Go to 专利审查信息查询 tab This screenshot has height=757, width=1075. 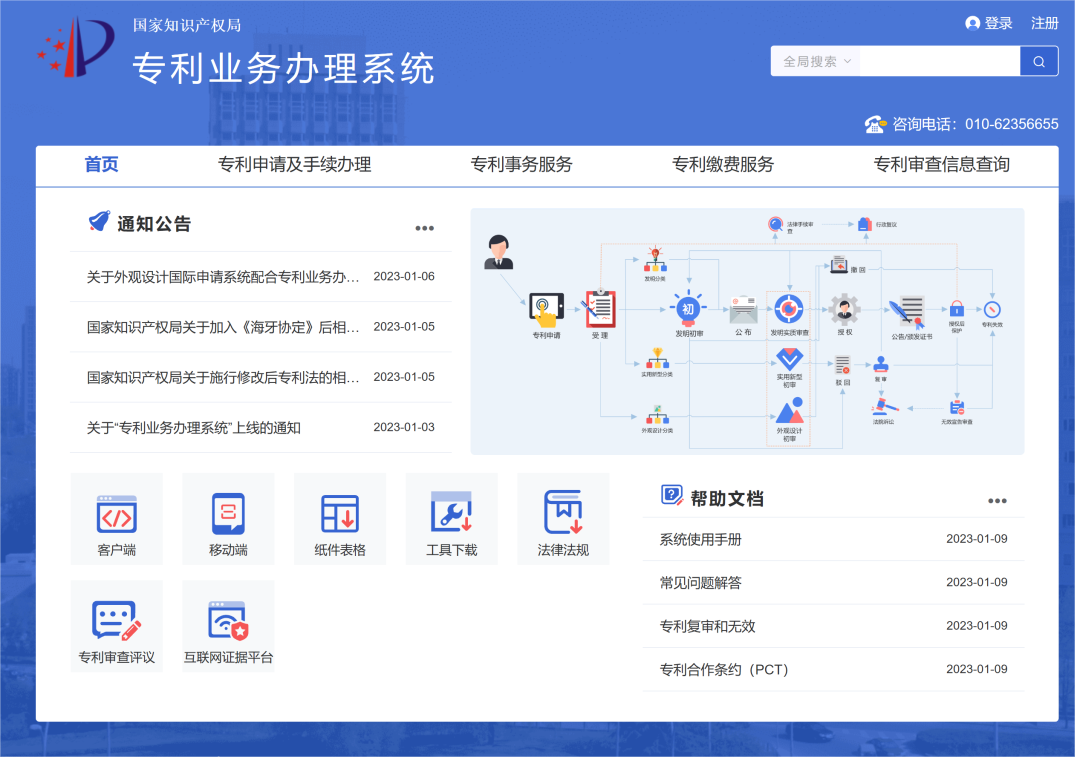pyautogui.click(x=941, y=165)
